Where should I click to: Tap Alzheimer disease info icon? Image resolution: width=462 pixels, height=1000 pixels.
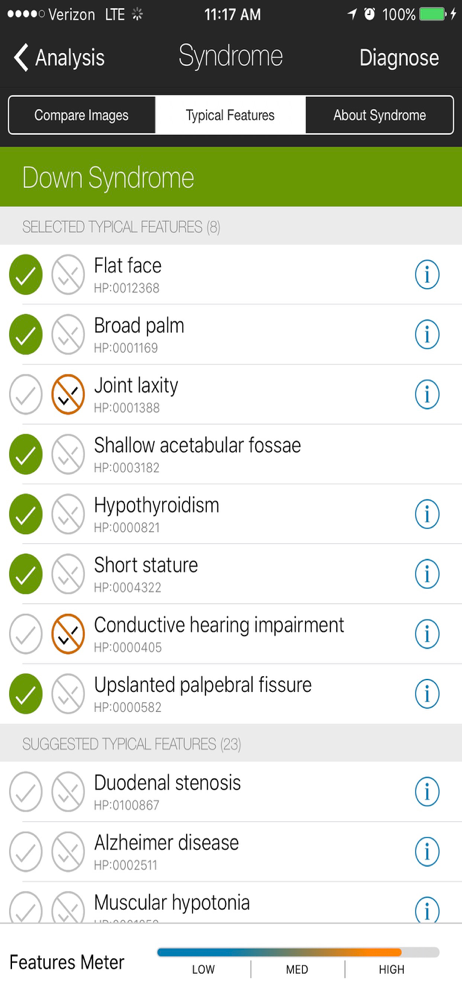427,852
